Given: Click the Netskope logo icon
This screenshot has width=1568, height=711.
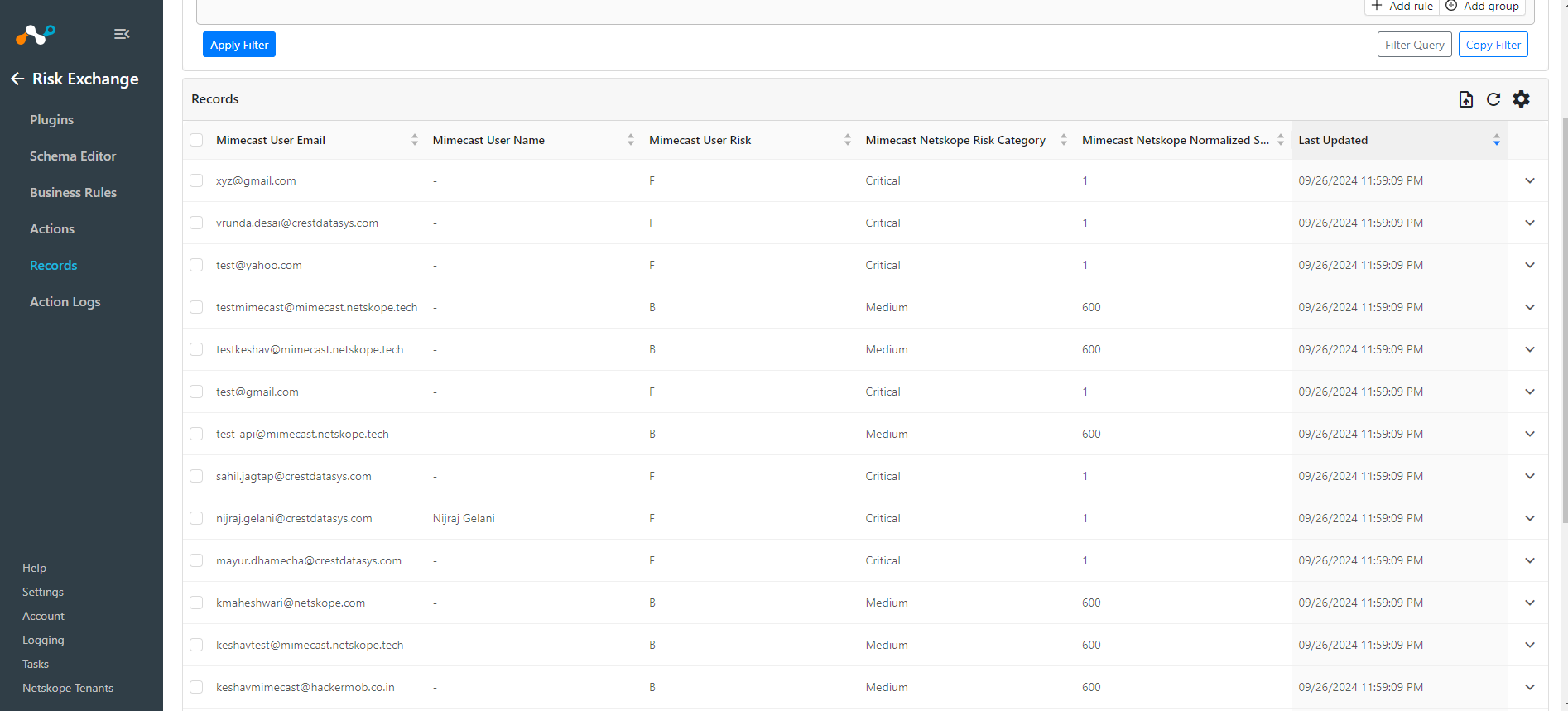Looking at the screenshot, I should 35,34.
